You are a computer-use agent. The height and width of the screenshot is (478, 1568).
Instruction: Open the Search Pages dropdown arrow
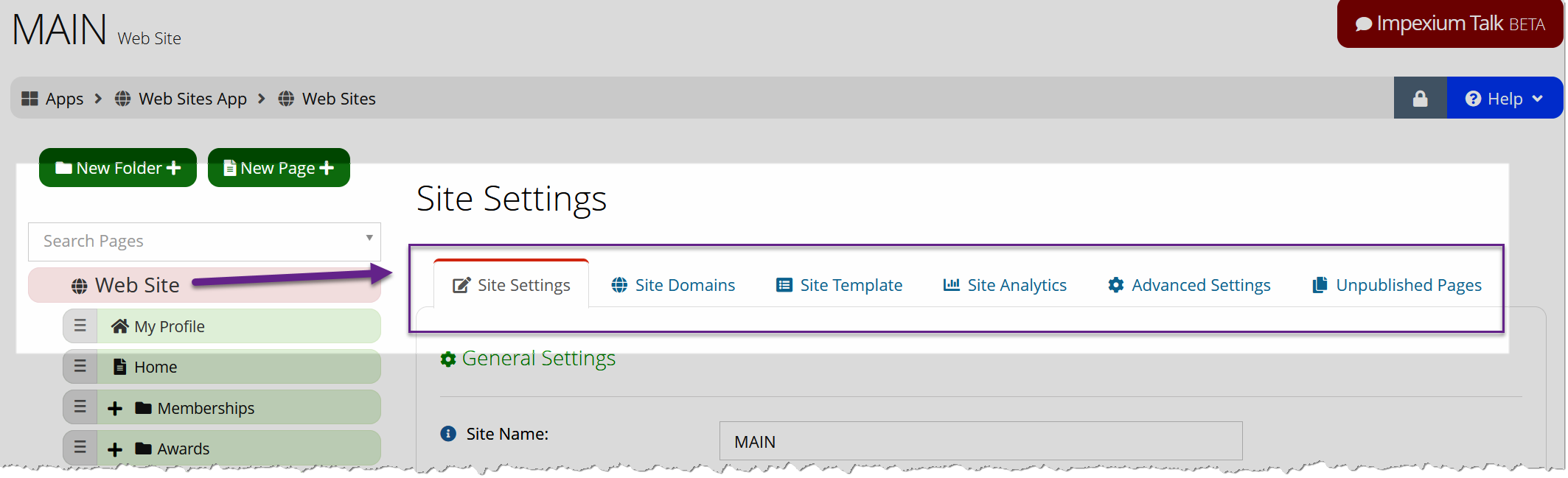pos(369,238)
